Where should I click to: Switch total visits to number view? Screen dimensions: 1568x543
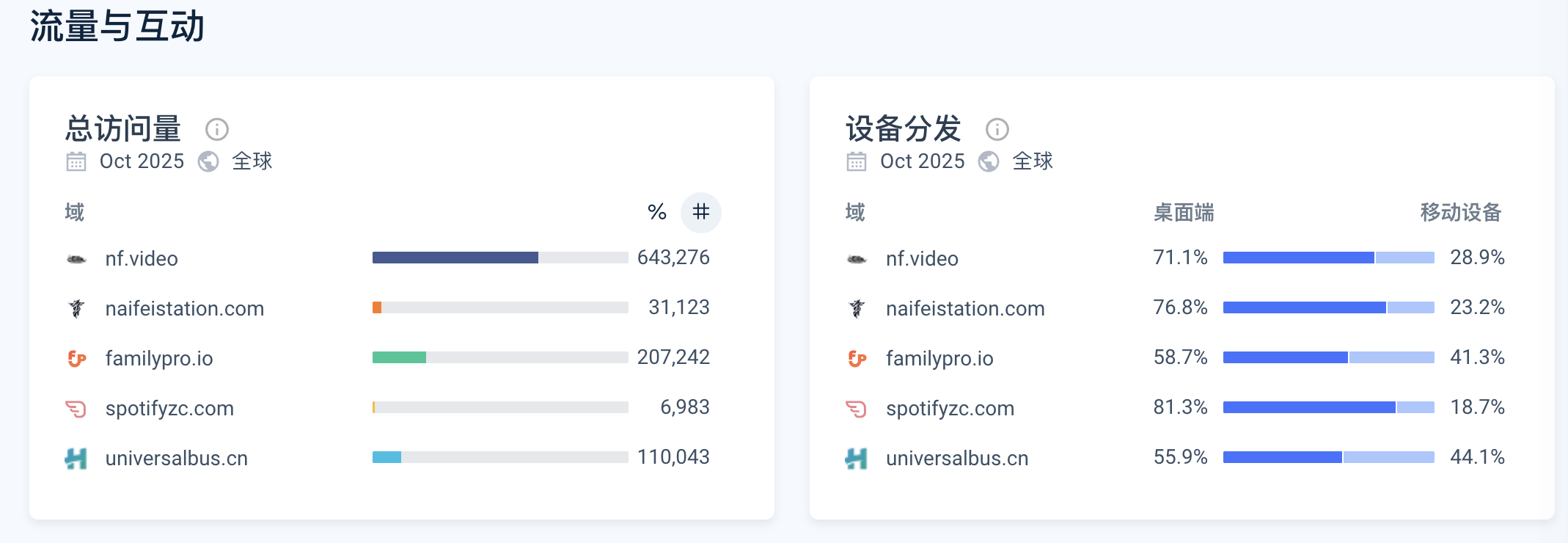tap(701, 212)
